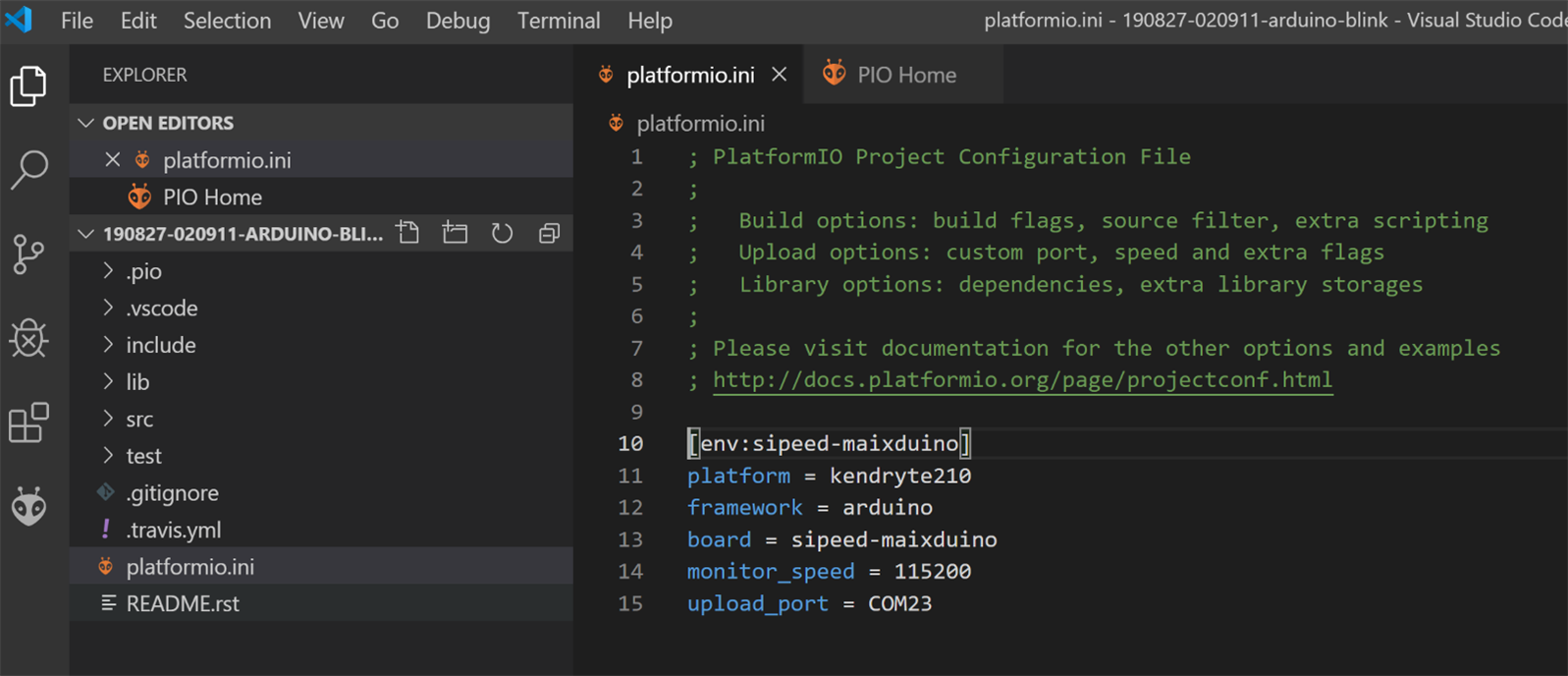1568x676 pixels.
Task: Open the Terminal menu
Action: (558, 21)
